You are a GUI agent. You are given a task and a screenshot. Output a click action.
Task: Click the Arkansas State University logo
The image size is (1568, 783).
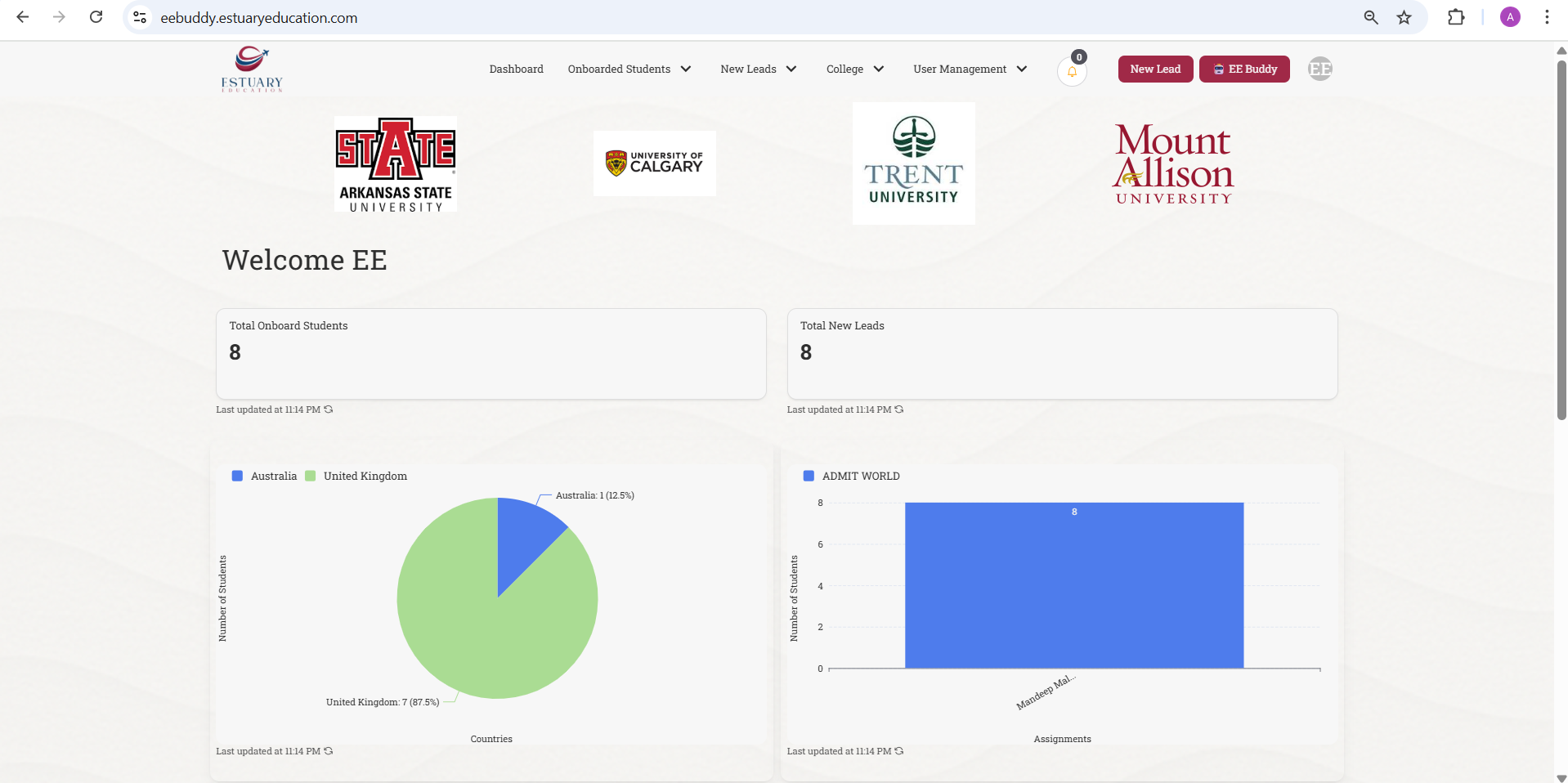point(396,163)
